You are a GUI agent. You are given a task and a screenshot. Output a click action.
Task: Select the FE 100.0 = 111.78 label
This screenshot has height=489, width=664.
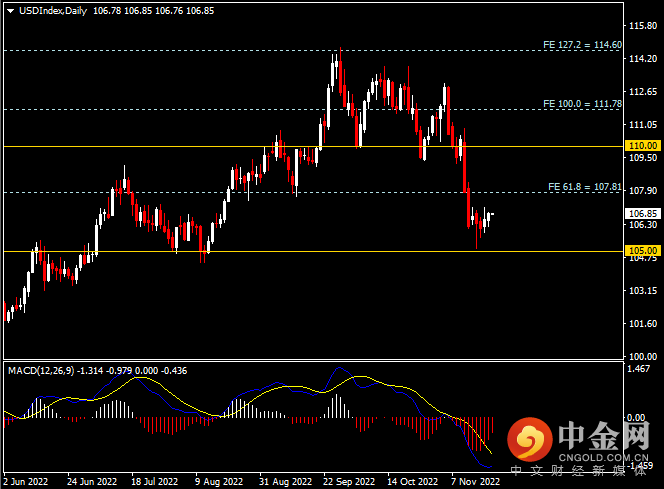pos(583,104)
